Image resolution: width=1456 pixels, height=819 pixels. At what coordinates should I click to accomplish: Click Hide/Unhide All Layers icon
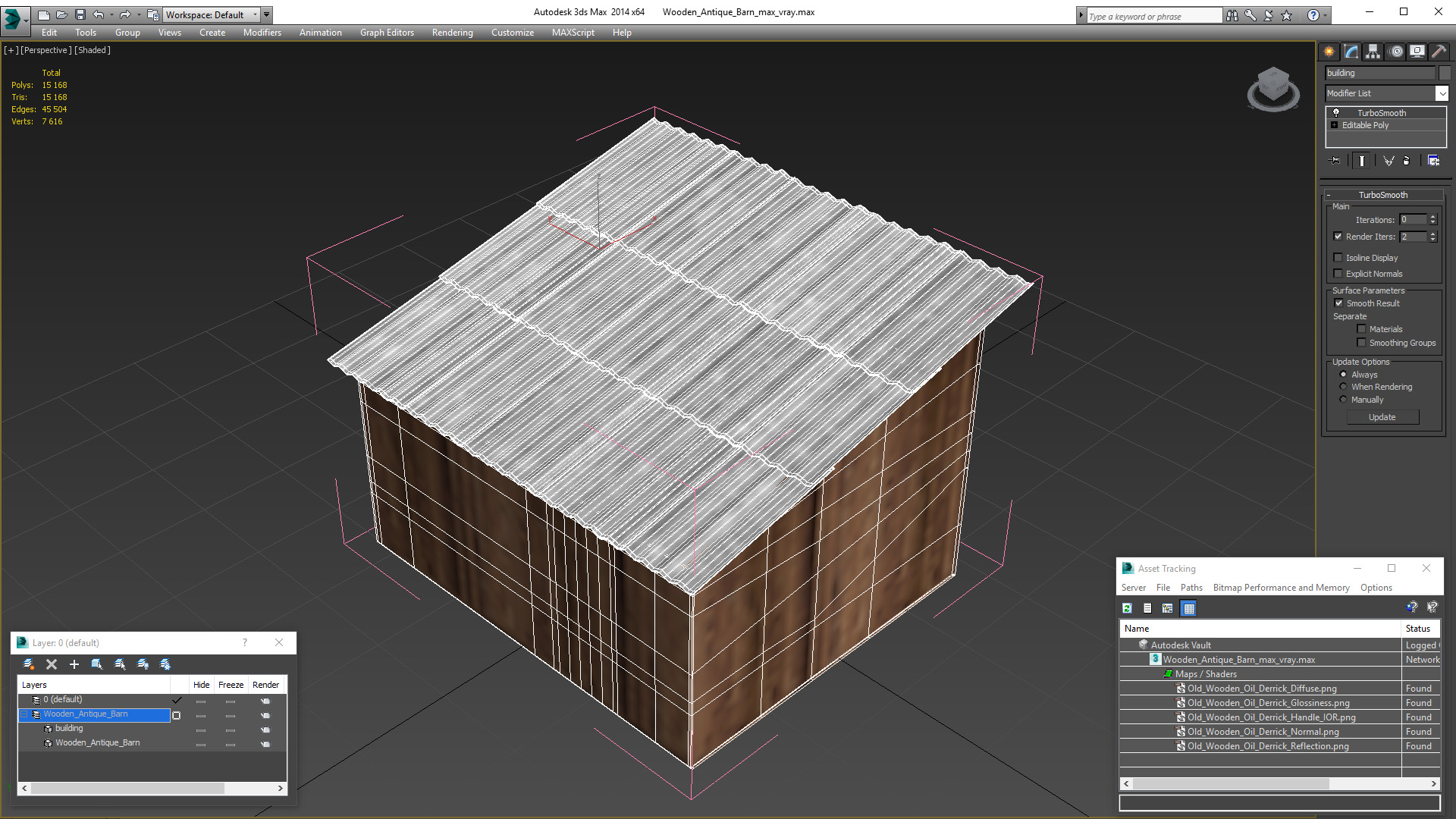(143, 664)
